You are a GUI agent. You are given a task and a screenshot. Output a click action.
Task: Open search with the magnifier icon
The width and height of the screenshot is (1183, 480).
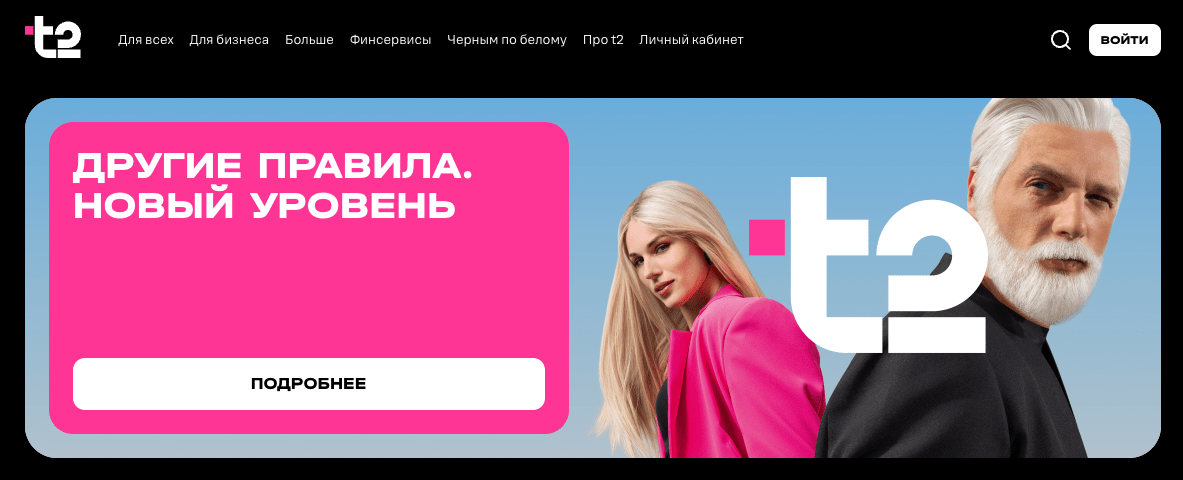tap(1061, 40)
